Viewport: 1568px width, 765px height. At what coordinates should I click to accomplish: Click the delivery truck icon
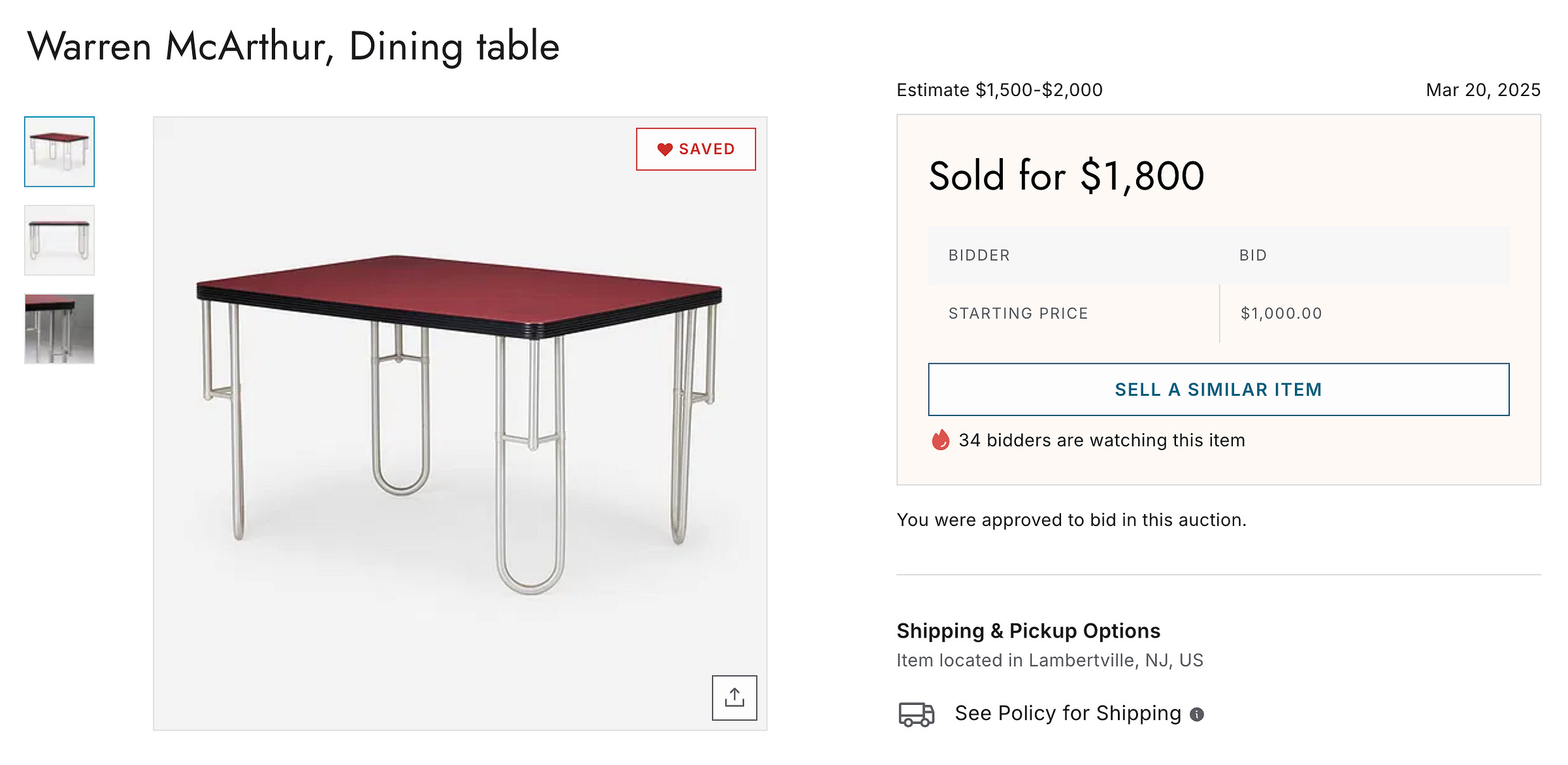click(916, 714)
